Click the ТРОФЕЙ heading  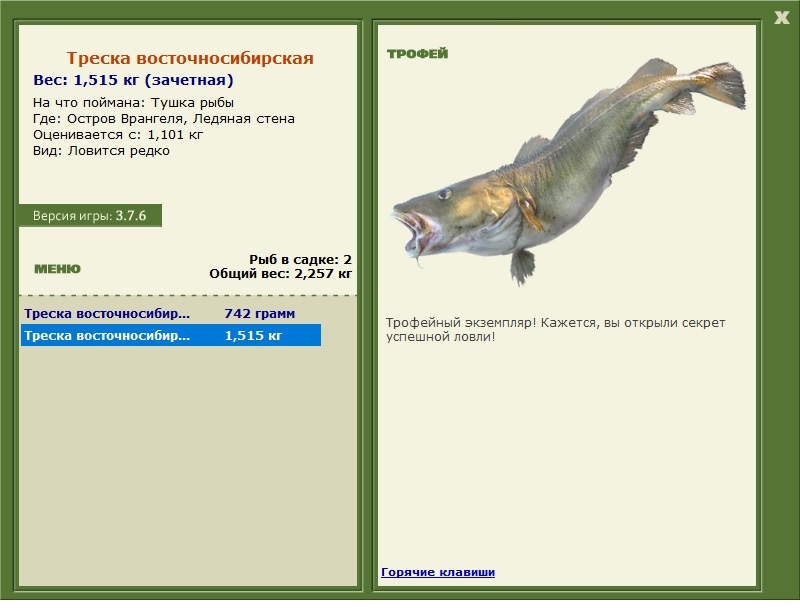pos(417,54)
